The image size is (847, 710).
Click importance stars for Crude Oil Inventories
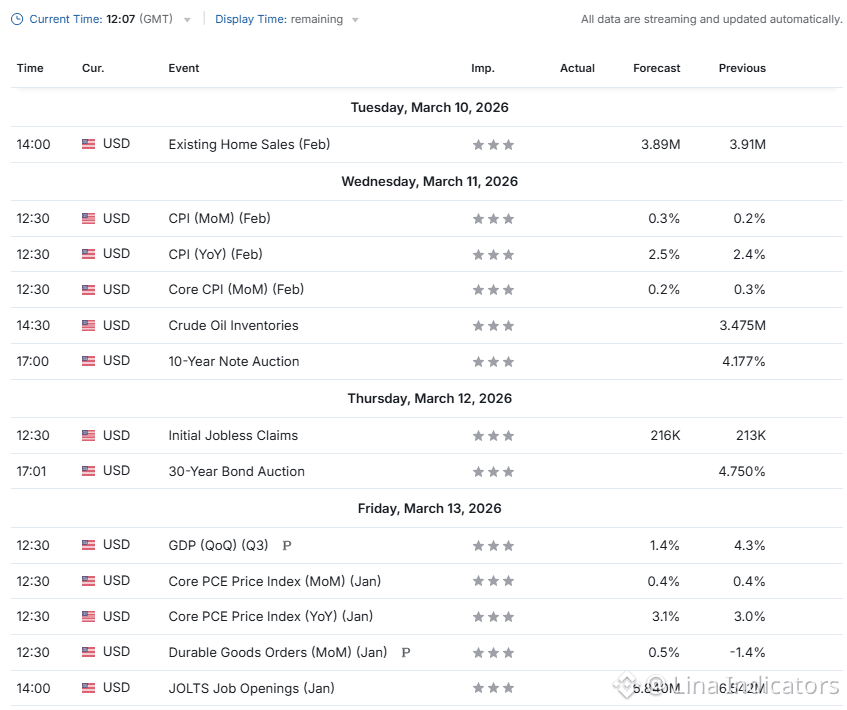click(x=493, y=326)
